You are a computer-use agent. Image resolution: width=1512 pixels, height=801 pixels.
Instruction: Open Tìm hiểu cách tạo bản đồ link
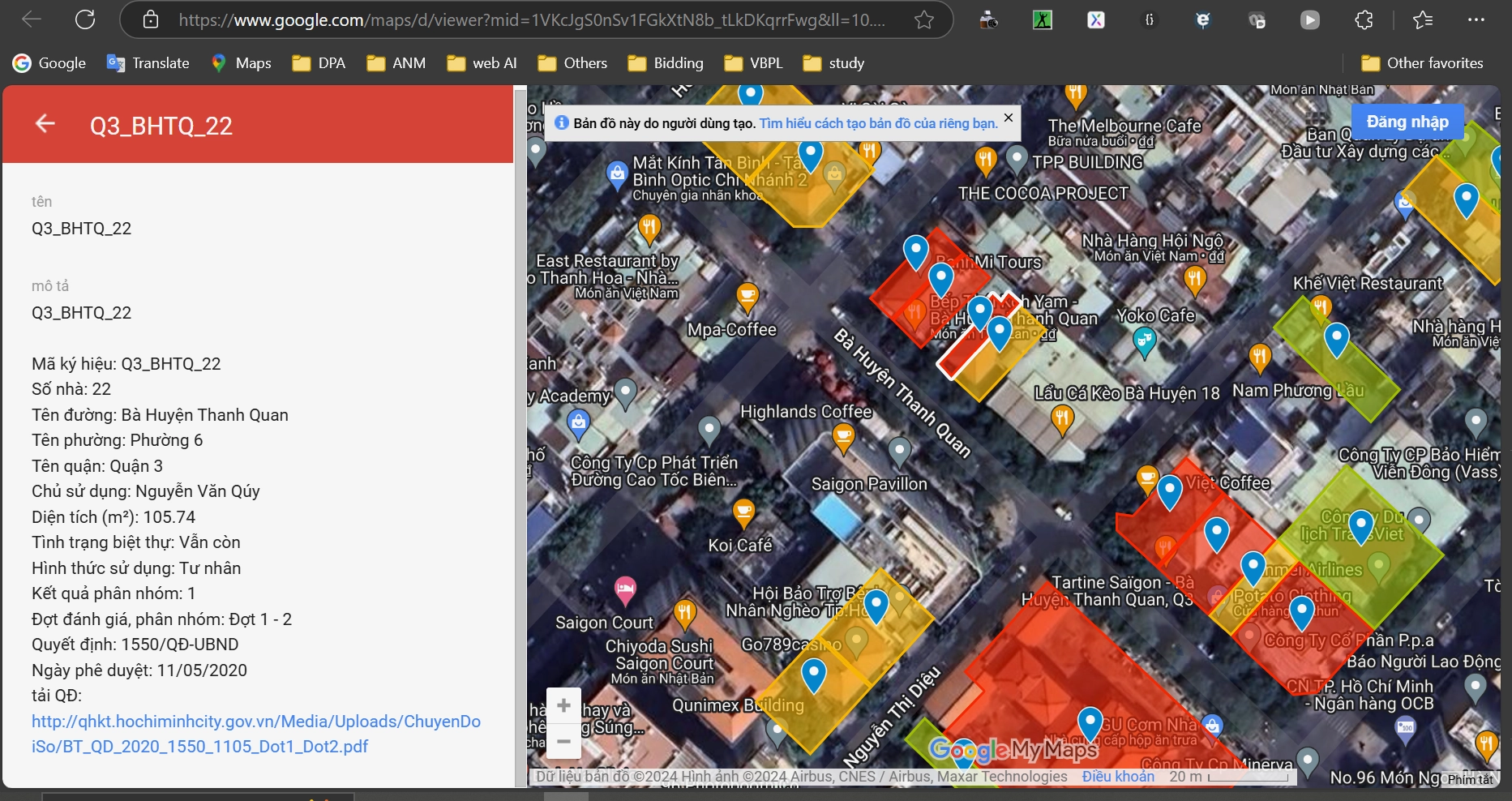[x=879, y=123]
